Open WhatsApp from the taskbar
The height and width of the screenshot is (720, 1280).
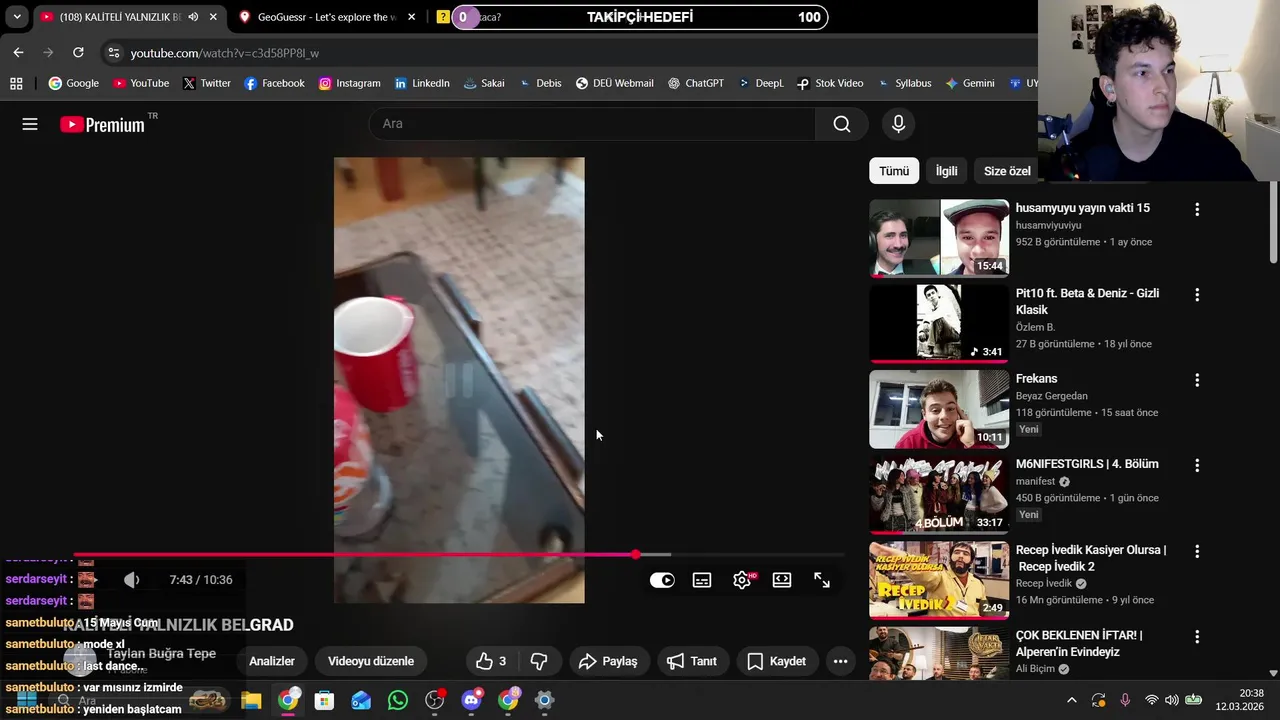pos(398,700)
